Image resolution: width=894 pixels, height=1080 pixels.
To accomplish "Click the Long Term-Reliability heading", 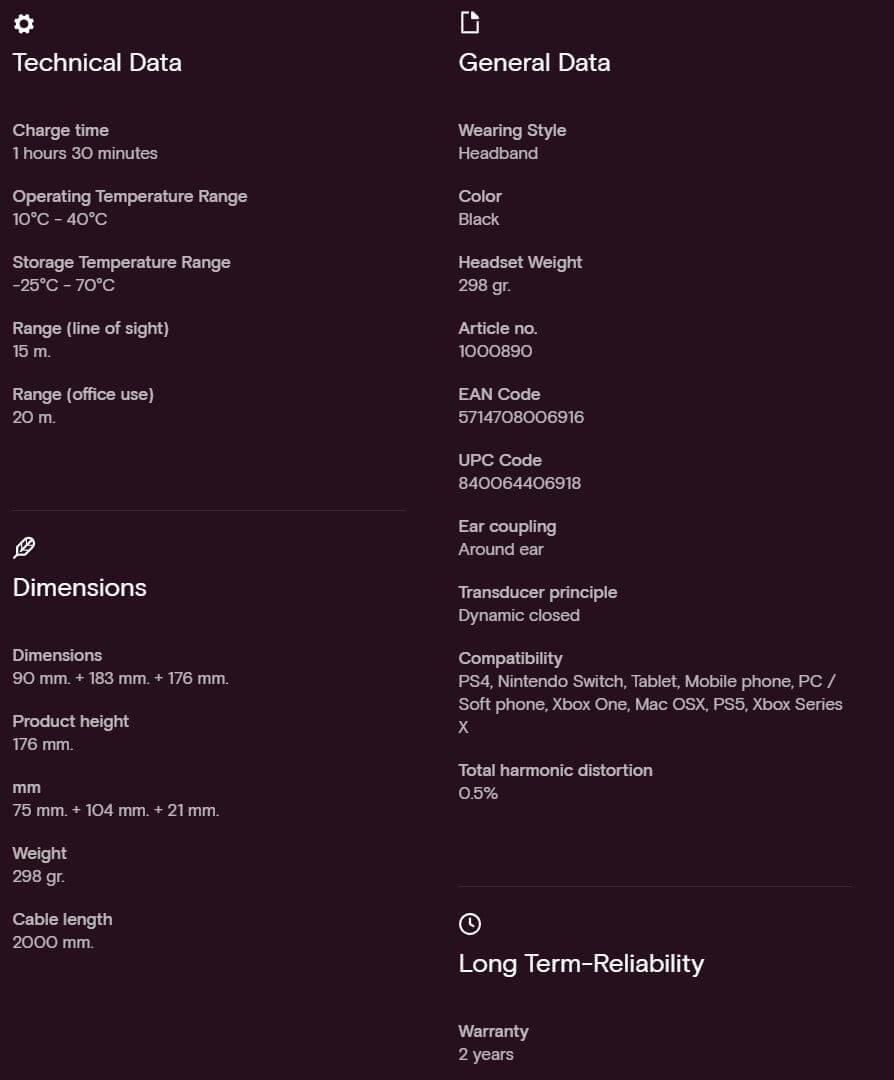I will click(x=581, y=964).
